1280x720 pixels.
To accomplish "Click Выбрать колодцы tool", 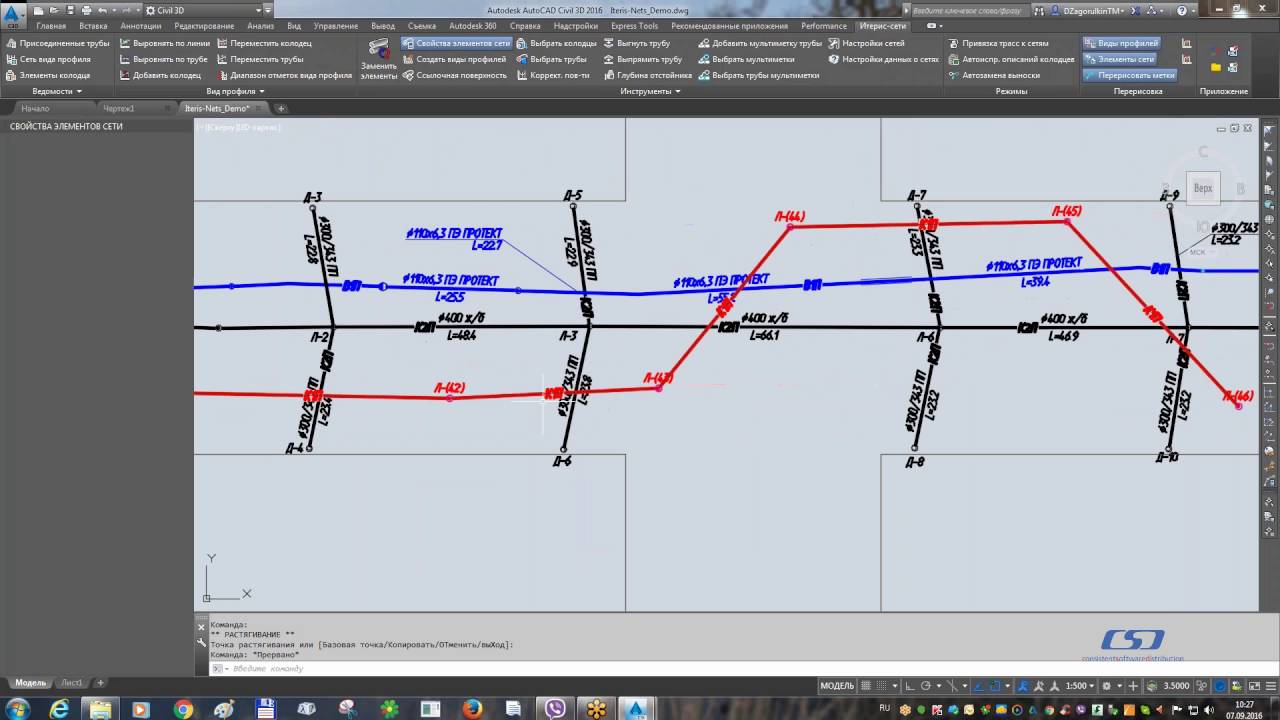I will [x=556, y=43].
